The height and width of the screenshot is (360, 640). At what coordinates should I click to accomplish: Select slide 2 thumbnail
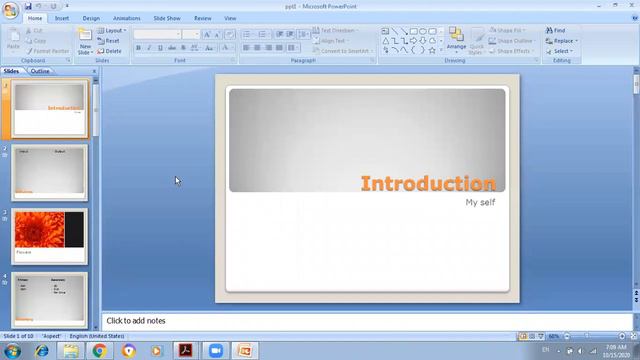[49, 173]
